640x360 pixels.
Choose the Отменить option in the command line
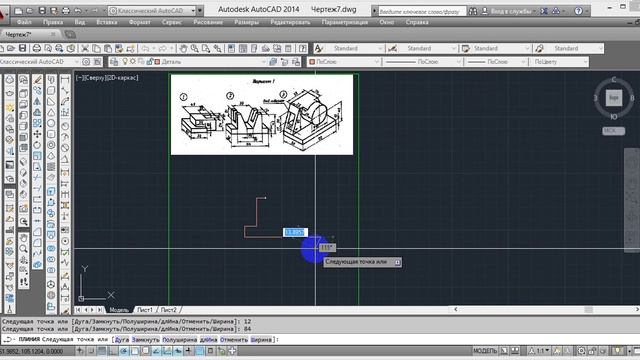[234, 340]
